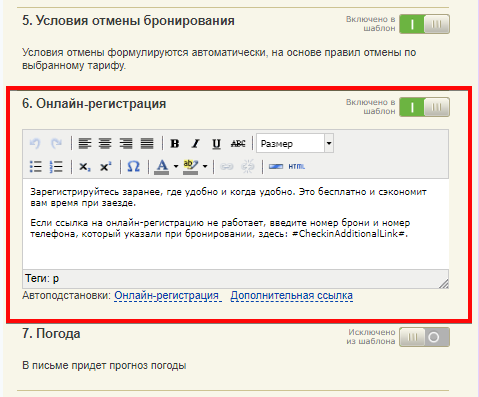
Task: Click the paragraph starting 'Зарегистрируйтесь заранее'
Action: click(x=228, y=197)
